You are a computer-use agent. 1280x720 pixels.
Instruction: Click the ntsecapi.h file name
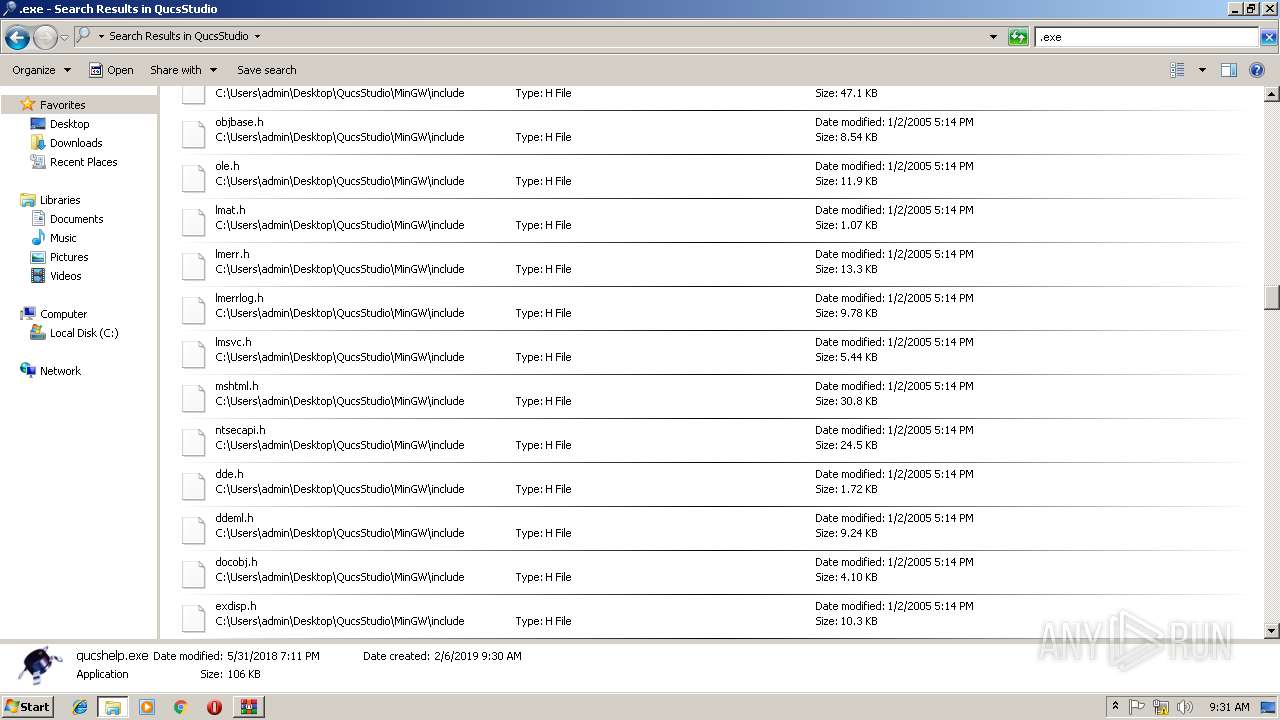click(240, 430)
